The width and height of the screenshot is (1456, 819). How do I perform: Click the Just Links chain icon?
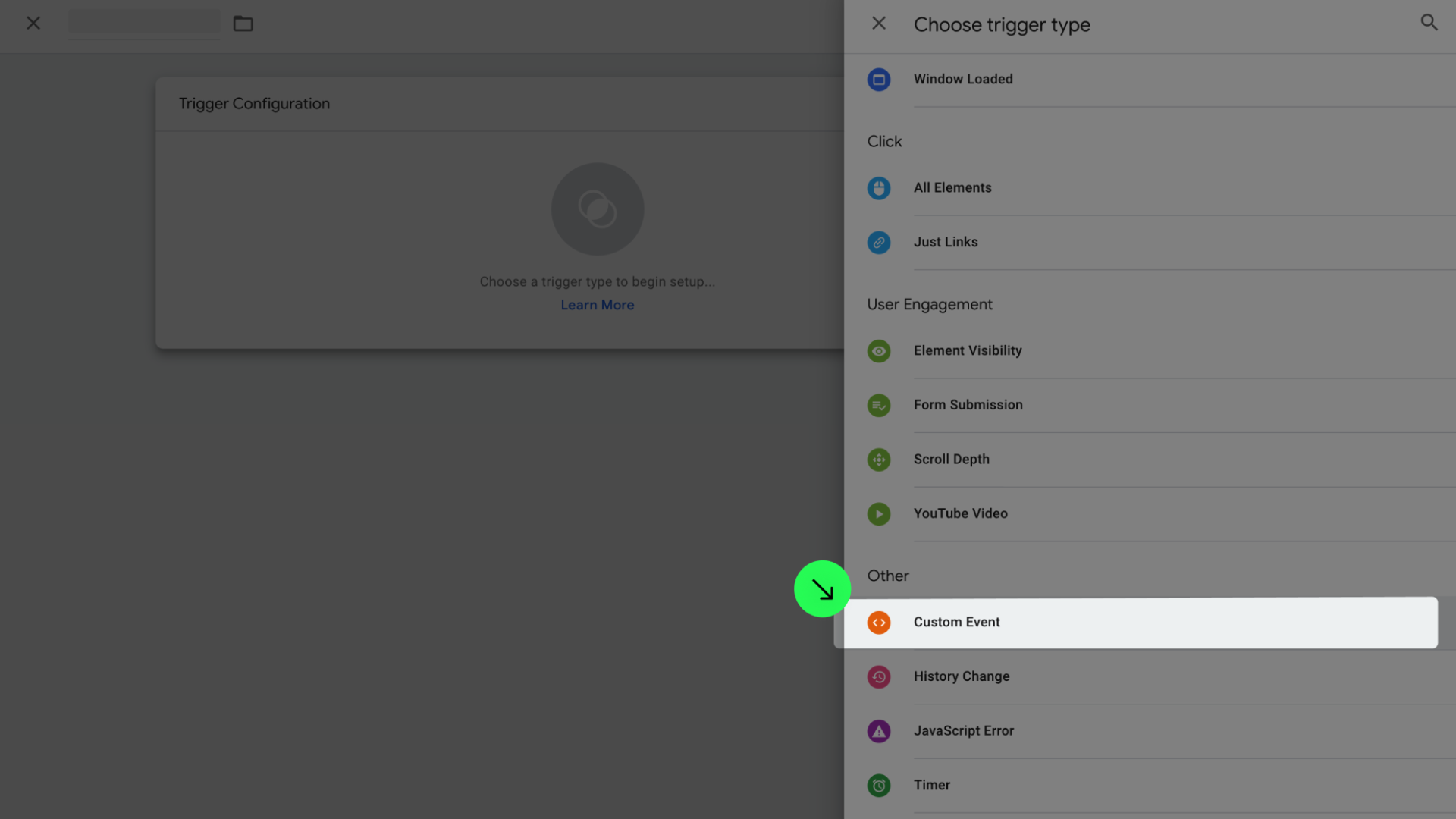879,243
